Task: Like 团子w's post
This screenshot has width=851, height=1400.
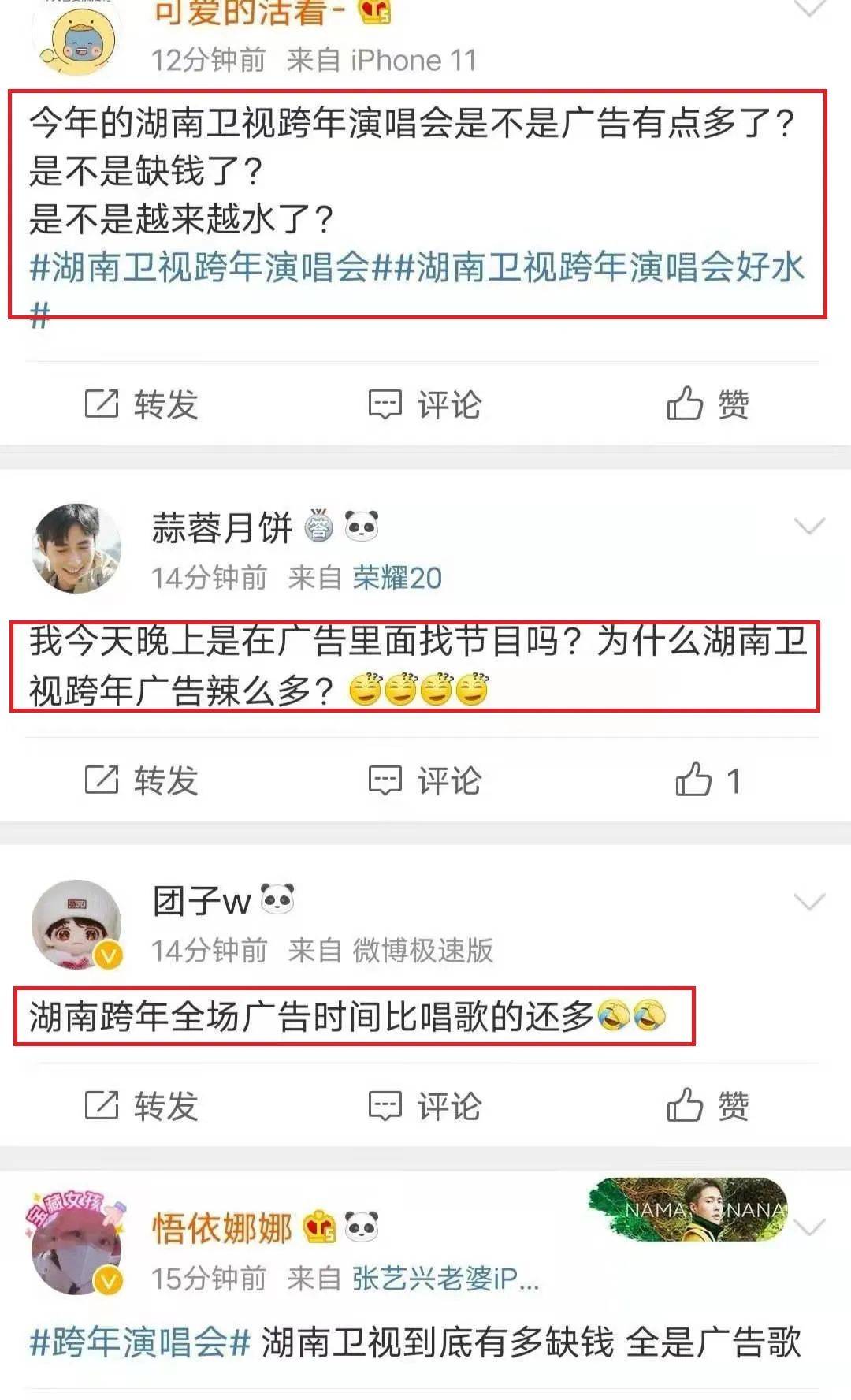Action: pos(708,1105)
